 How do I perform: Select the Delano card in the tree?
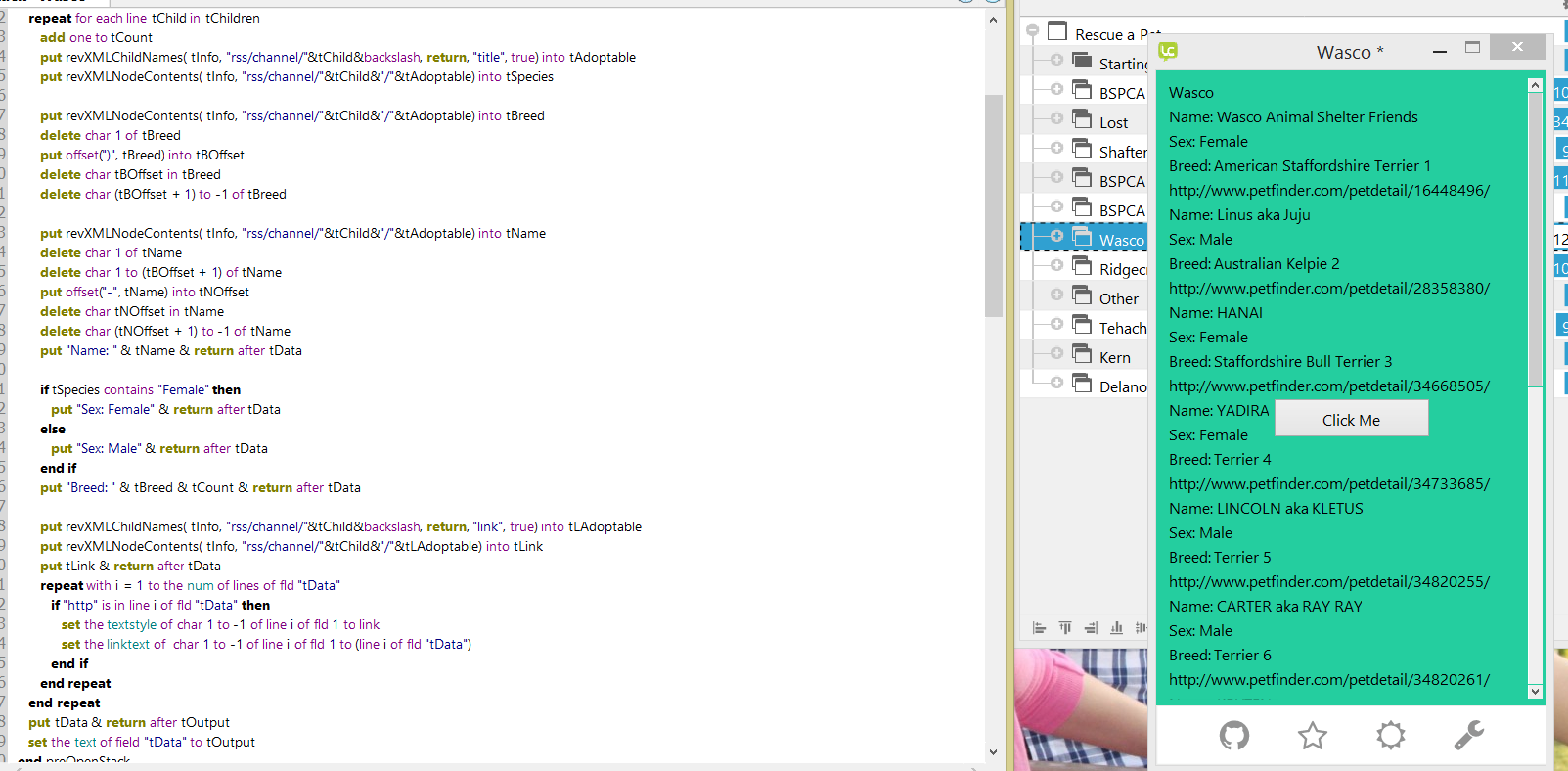1121,386
